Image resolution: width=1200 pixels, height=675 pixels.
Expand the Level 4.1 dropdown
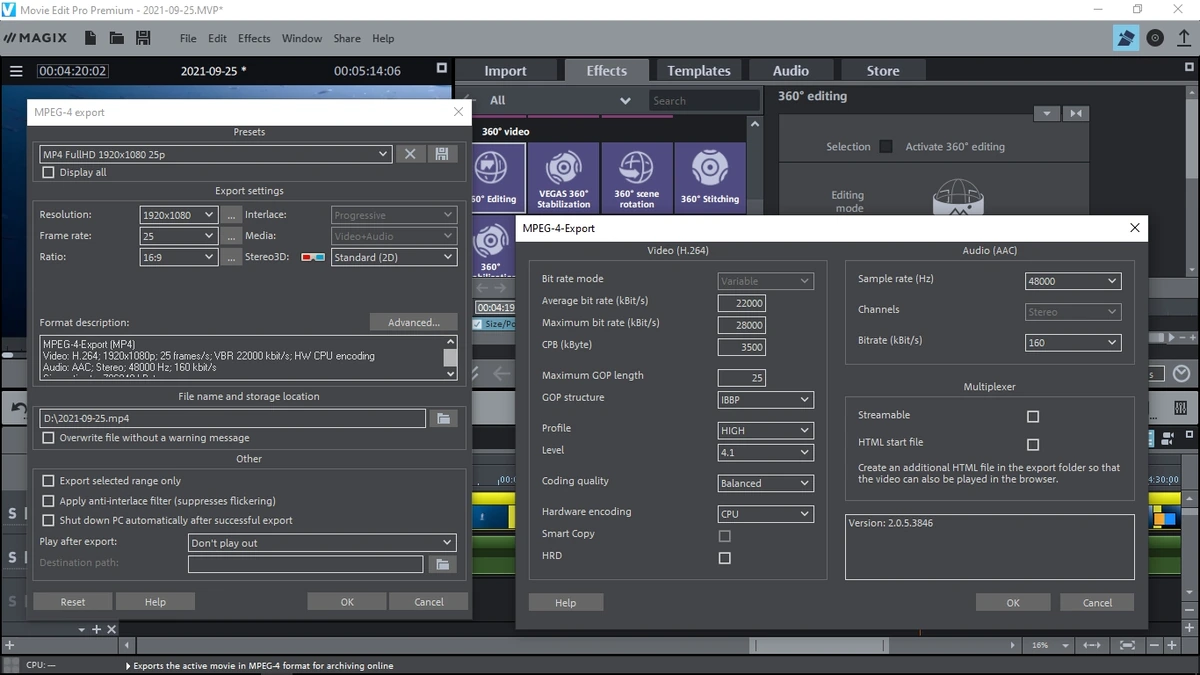(765, 453)
